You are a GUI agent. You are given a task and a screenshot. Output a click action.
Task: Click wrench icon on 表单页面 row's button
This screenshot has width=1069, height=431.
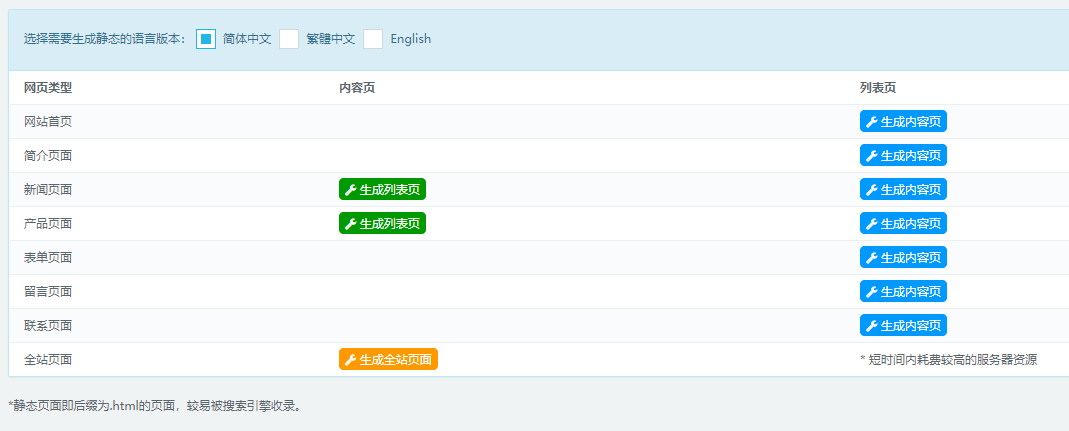[x=871, y=258]
